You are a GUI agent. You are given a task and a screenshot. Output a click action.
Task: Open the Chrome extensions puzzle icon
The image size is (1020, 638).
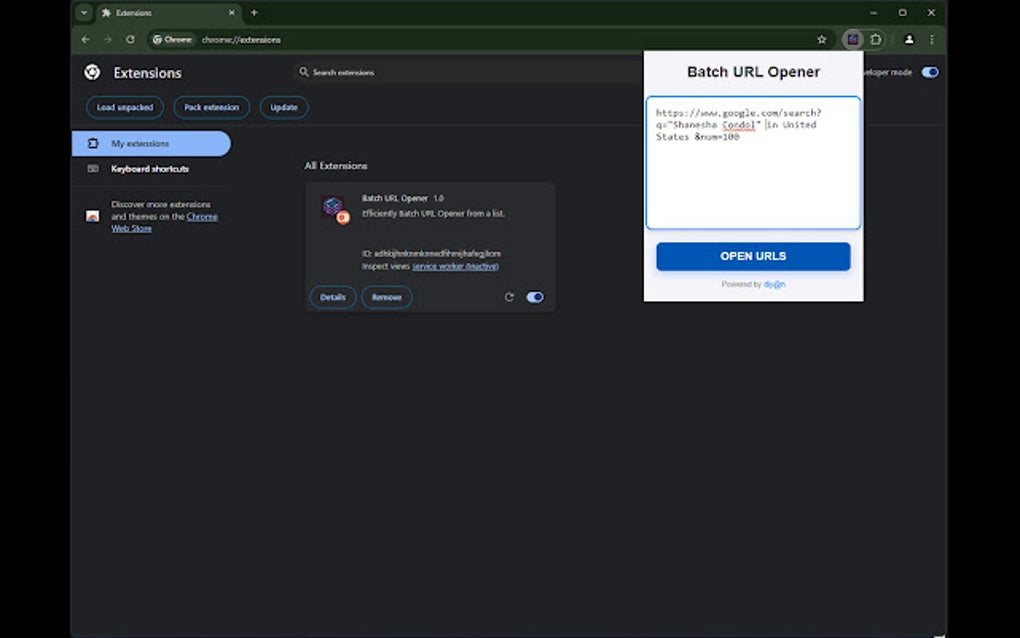877,39
